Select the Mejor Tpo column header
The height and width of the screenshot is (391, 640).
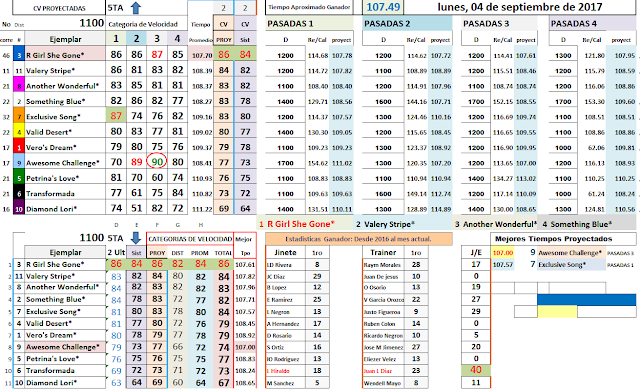pos(245,246)
